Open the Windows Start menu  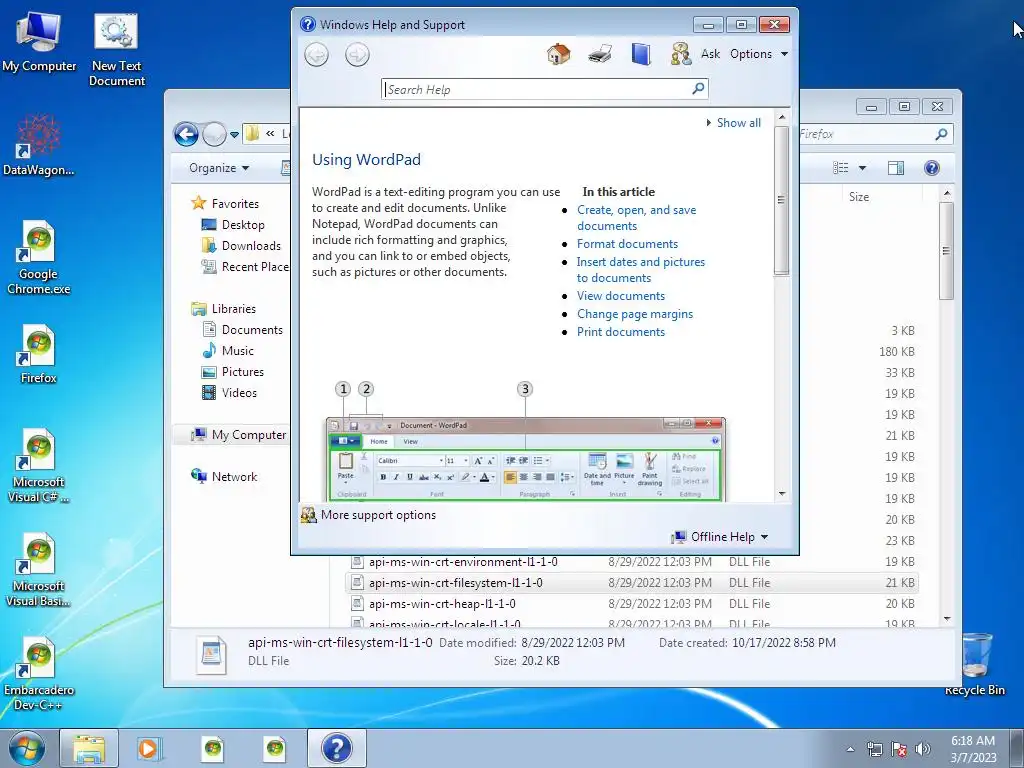(x=26, y=748)
